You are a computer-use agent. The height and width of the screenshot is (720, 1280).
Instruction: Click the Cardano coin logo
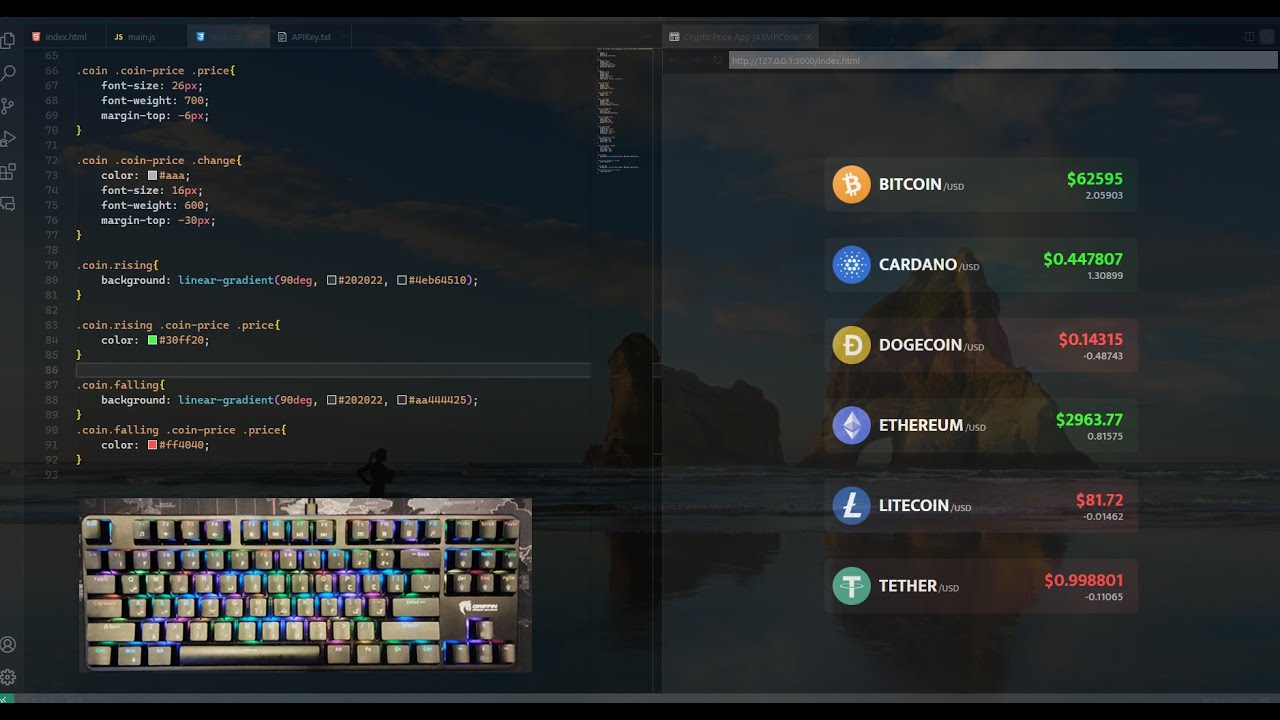(x=852, y=264)
